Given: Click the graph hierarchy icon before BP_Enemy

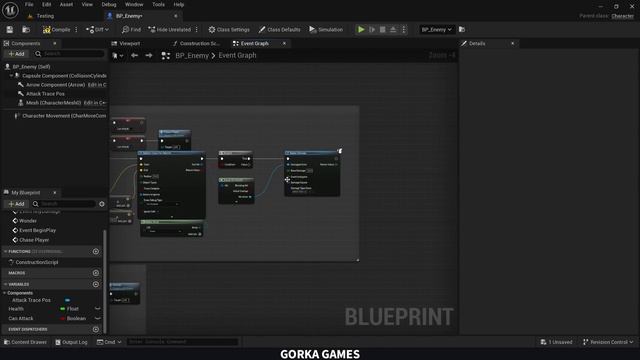Looking at the screenshot, I should click(166, 56).
